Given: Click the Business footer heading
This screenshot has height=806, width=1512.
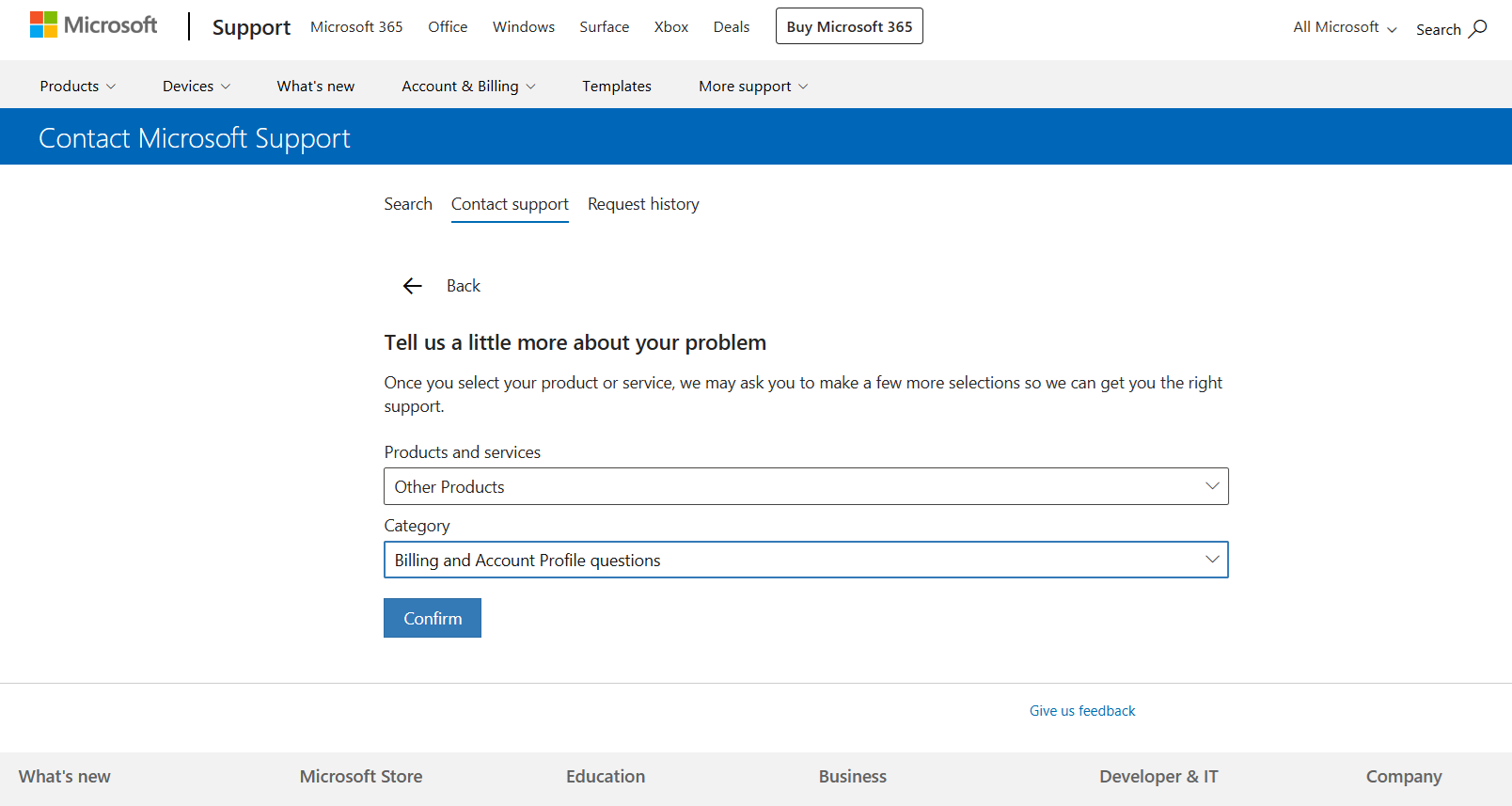Looking at the screenshot, I should tap(853, 777).
